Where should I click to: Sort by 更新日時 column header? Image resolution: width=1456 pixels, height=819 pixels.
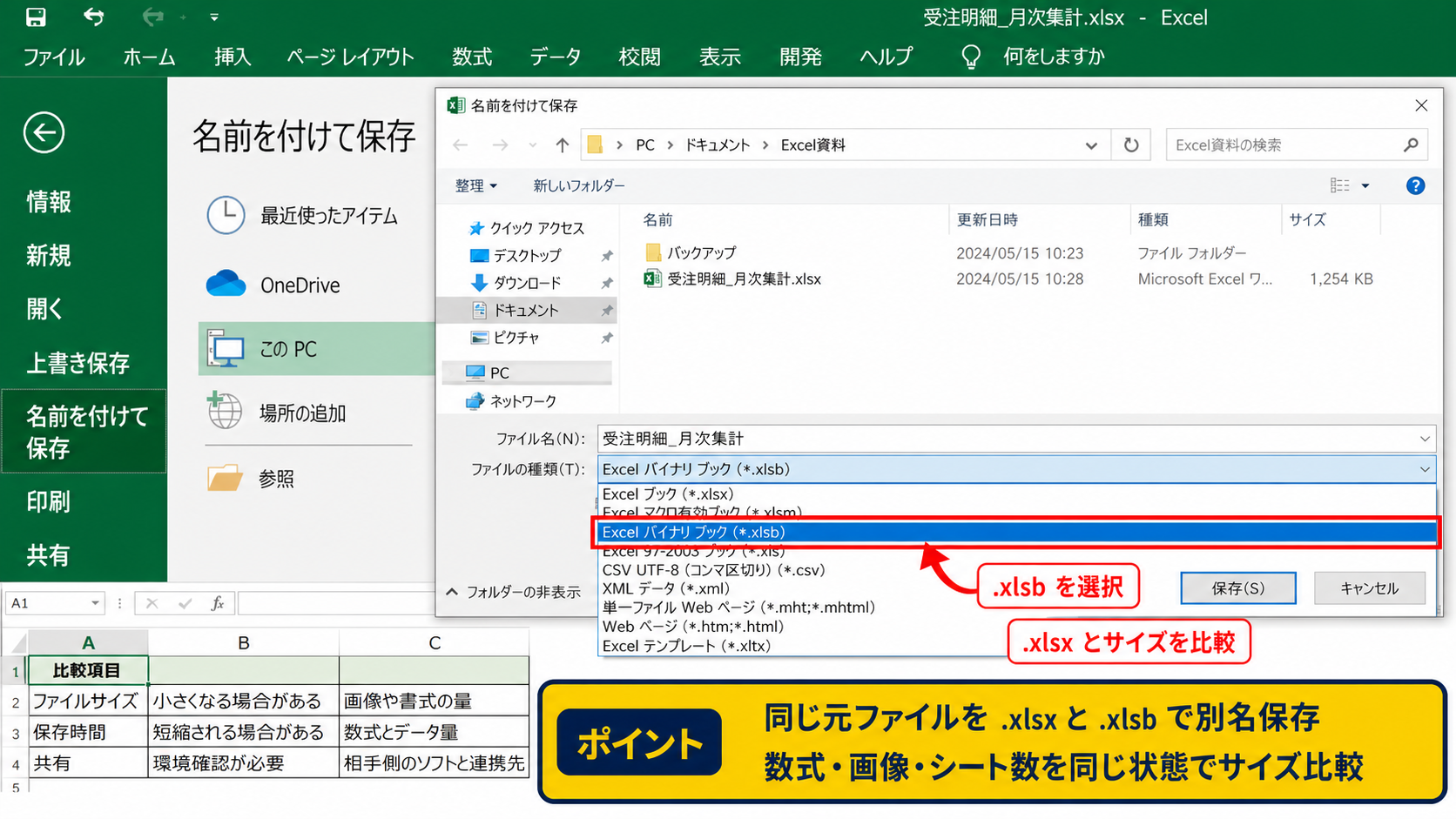point(988,220)
